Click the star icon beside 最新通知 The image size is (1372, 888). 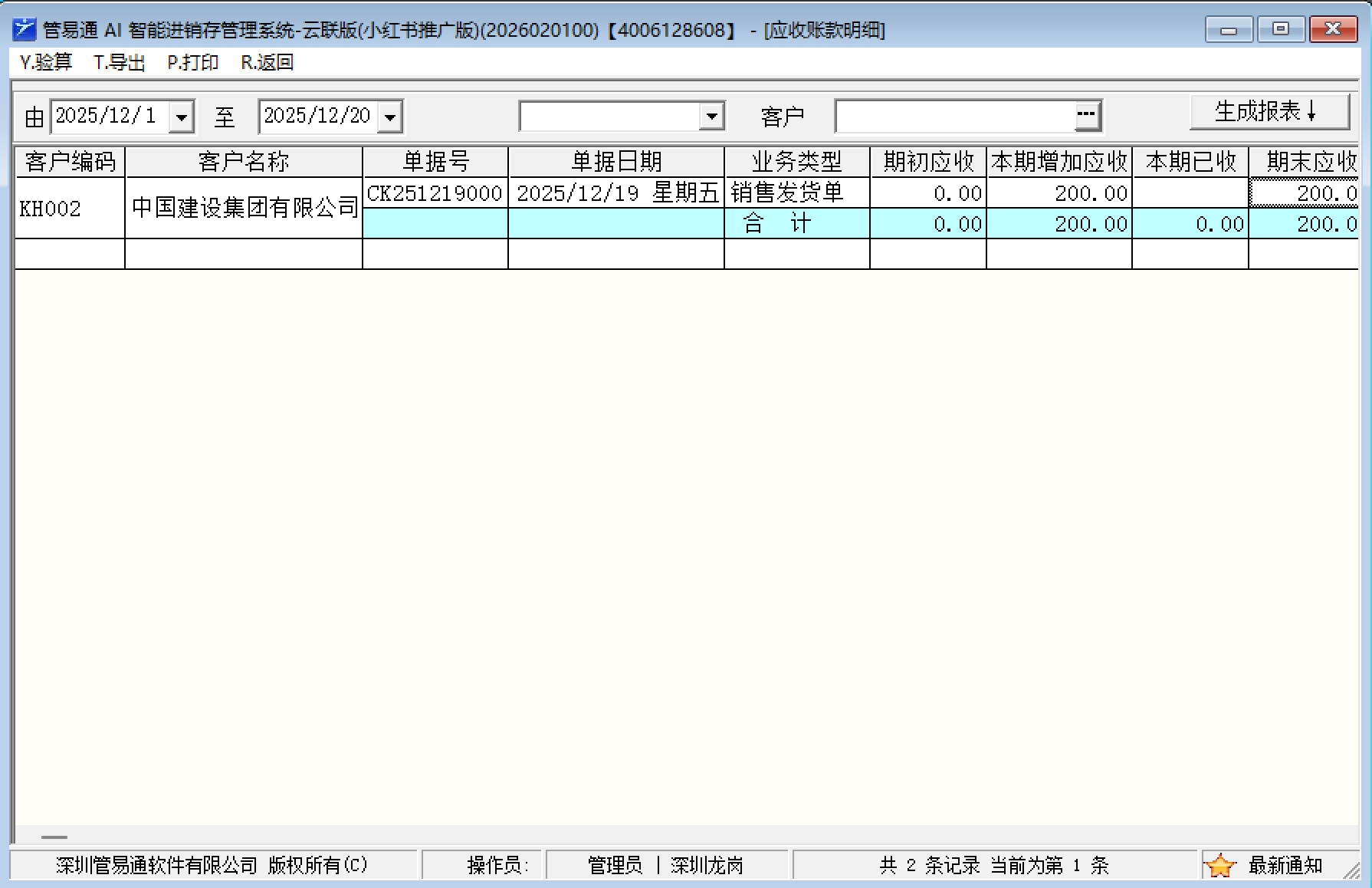click(1219, 866)
